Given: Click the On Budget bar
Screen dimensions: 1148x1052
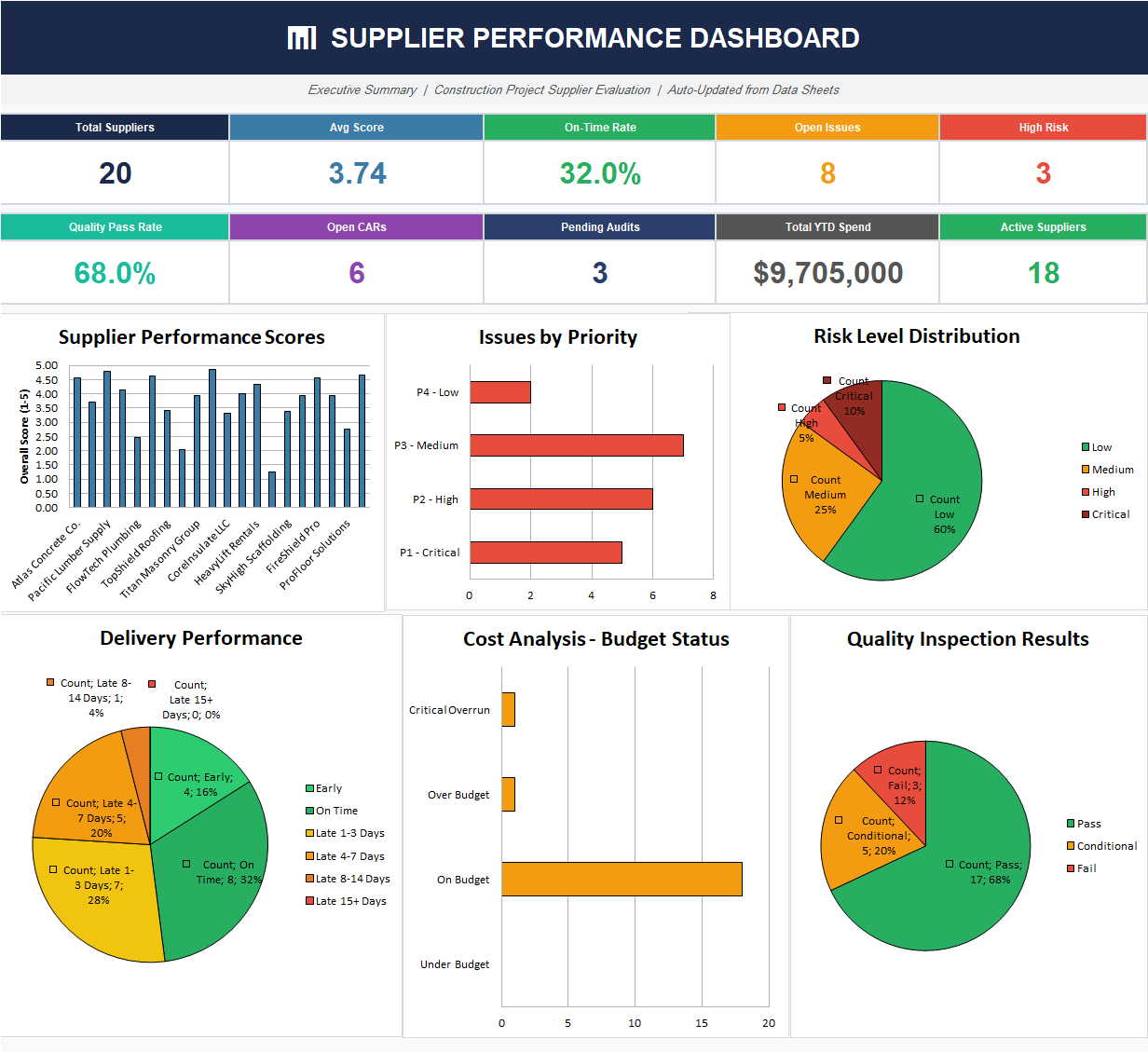Looking at the screenshot, I should pos(622,879).
